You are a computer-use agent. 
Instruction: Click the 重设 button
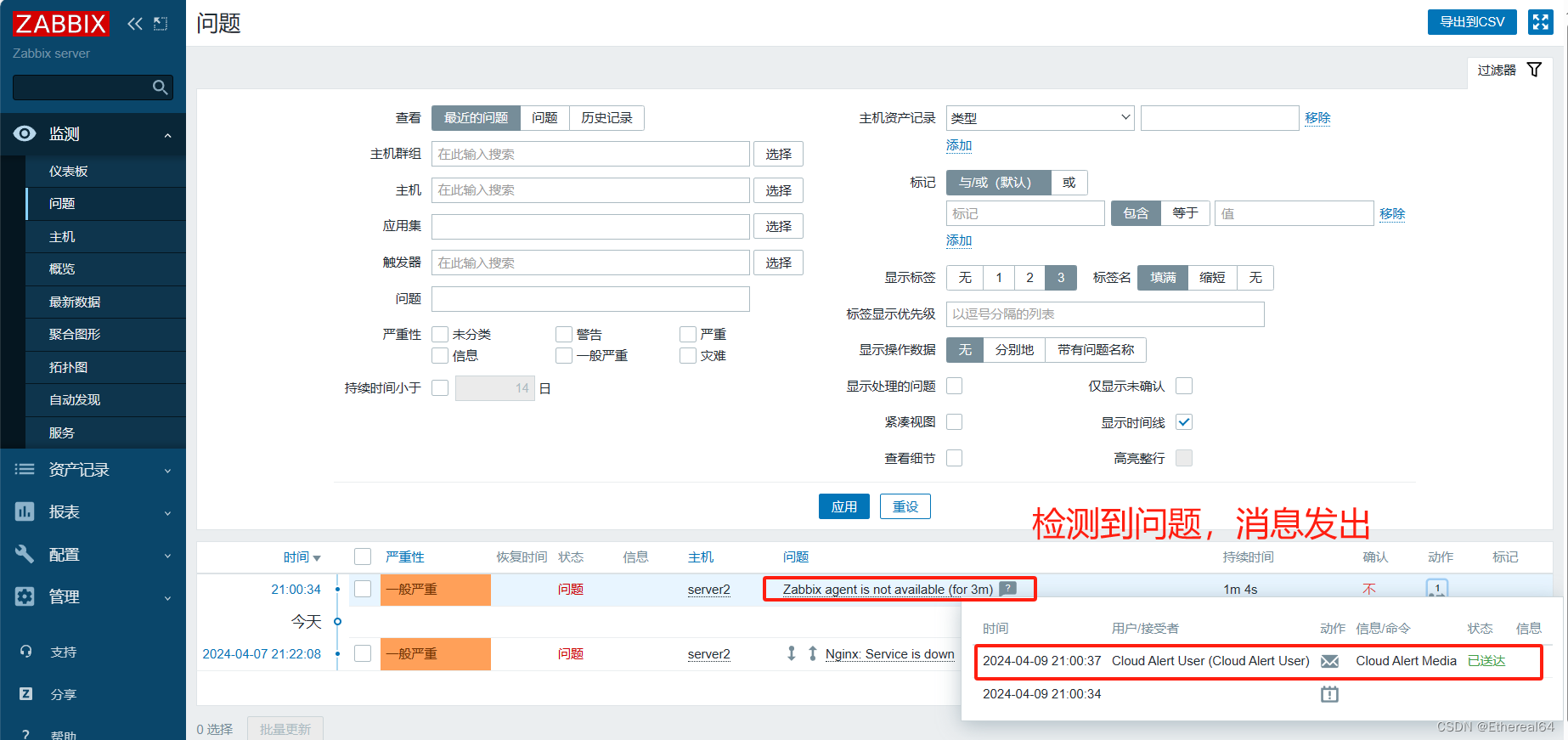point(905,506)
